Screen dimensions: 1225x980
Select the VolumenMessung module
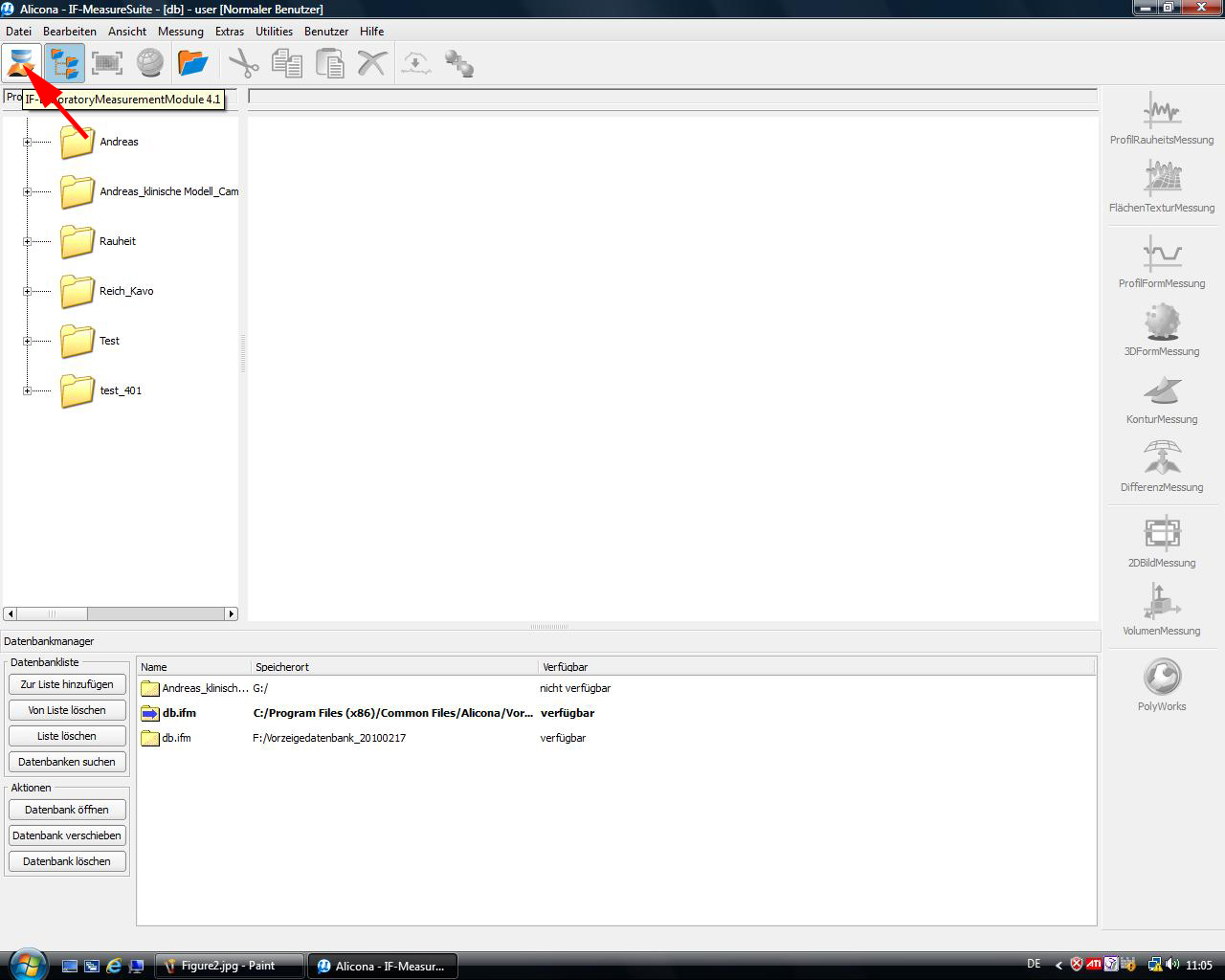coord(1162,610)
